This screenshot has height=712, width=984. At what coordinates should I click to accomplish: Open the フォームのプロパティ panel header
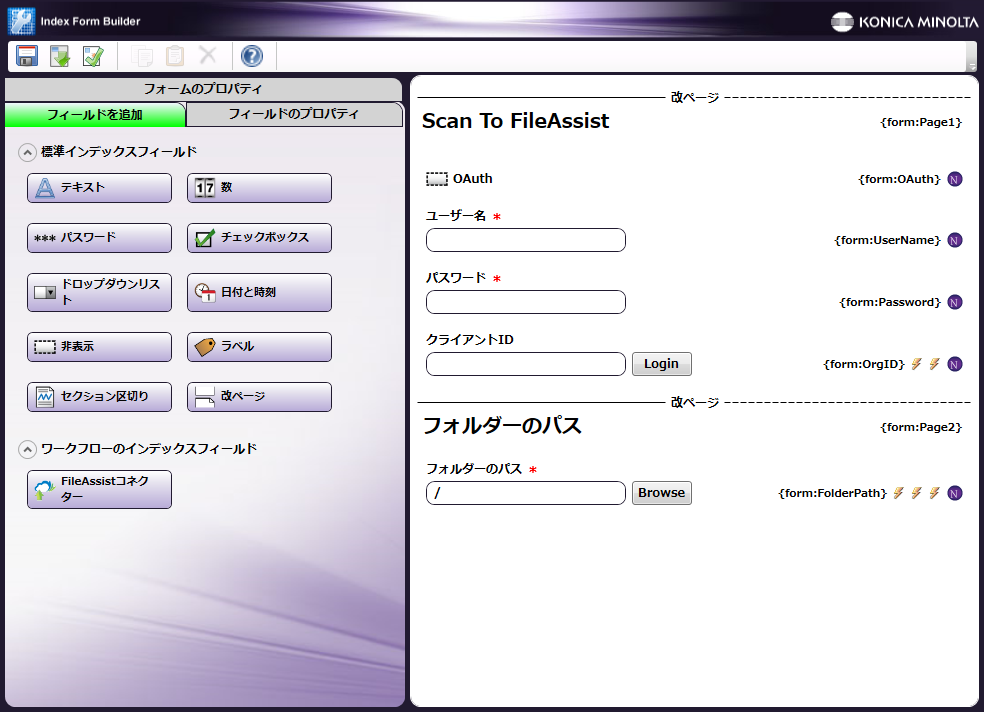pyautogui.click(x=203, y=89)
